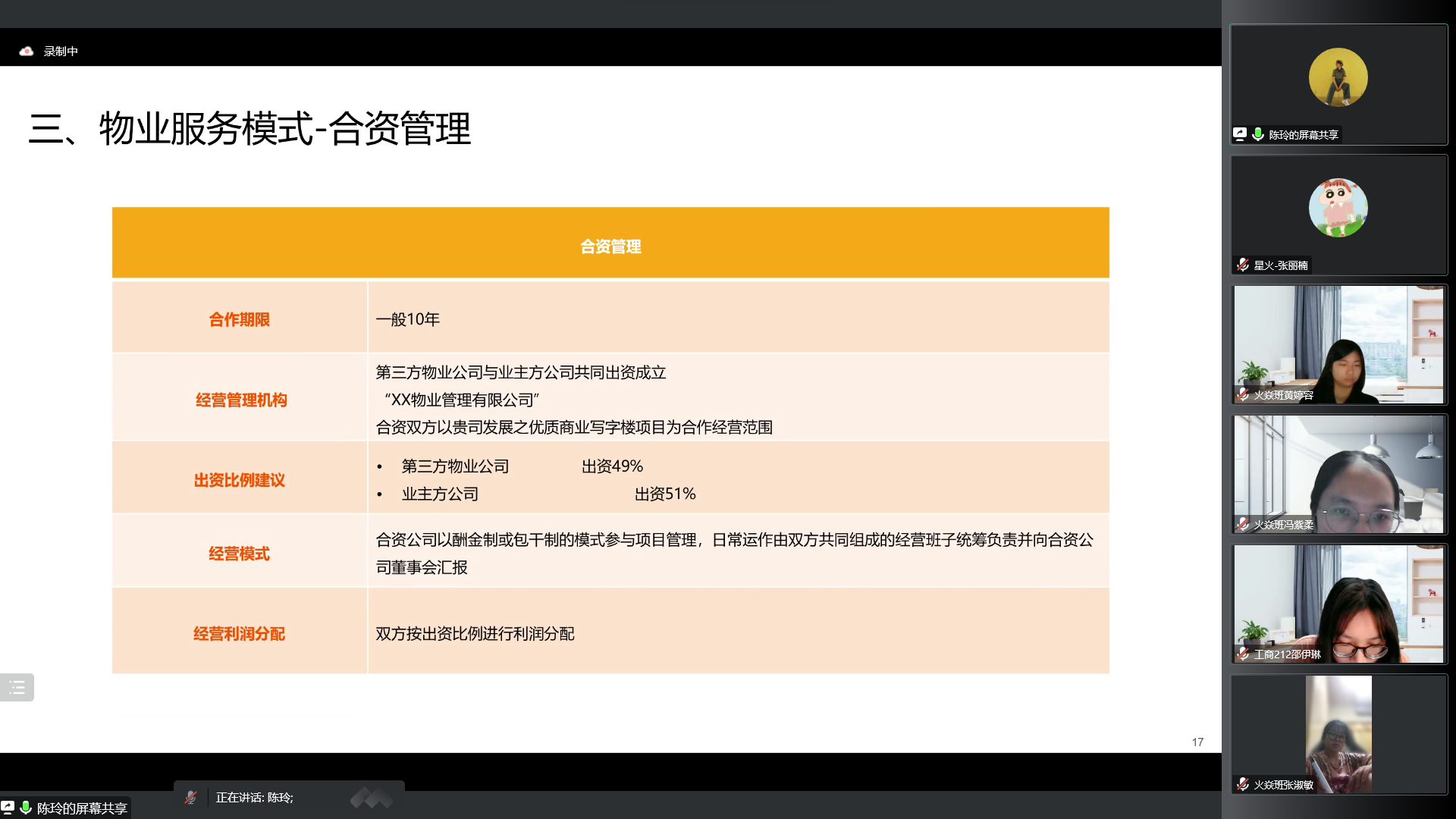The height and width of the screenshot is (819, 1456).
Task: Select 陈玲's yellow avatar thumbnail
Action: coord(1338,77)
